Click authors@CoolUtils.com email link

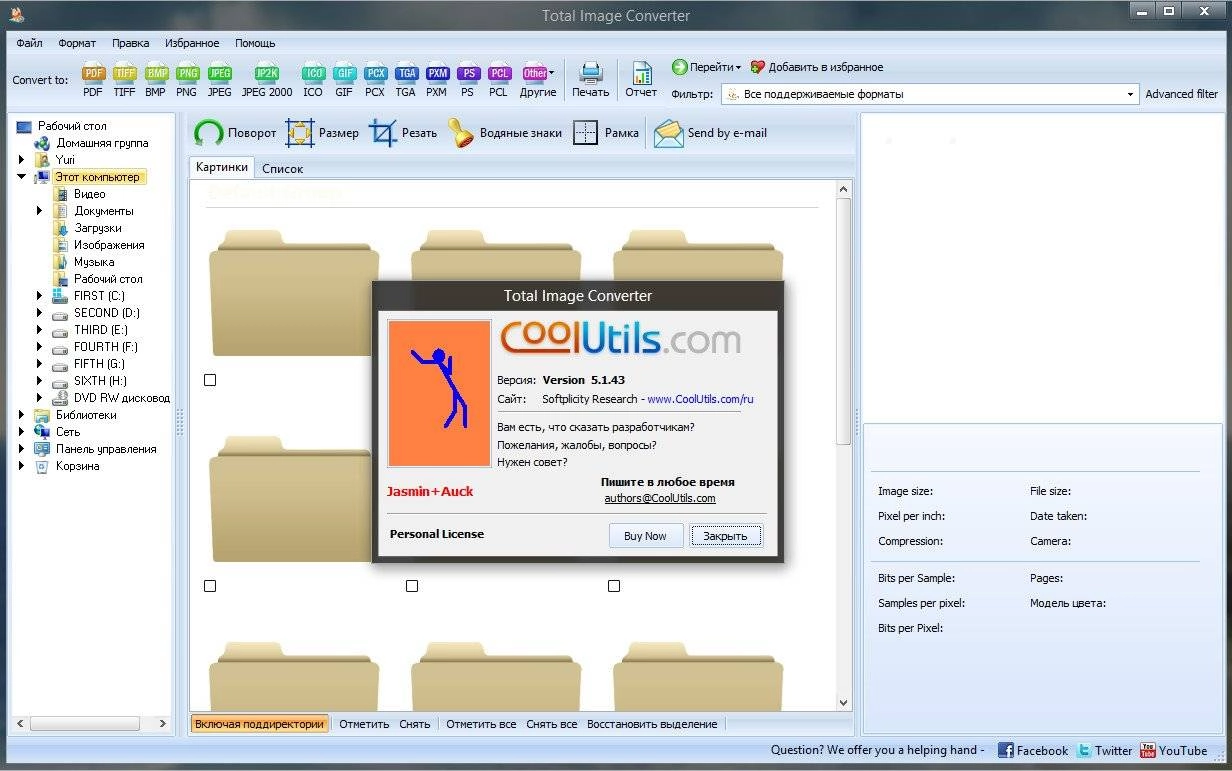[x=660, y=498]
